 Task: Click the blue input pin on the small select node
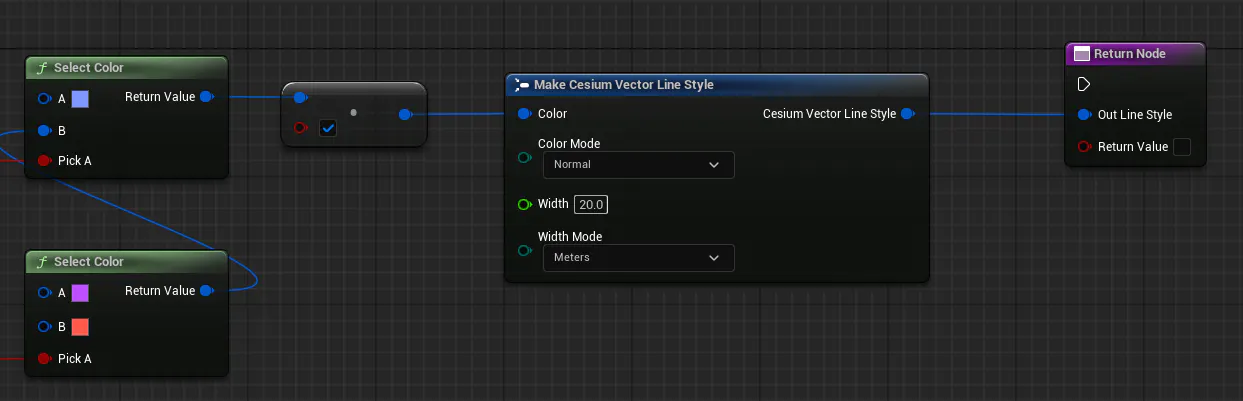(x=301, y=97)
